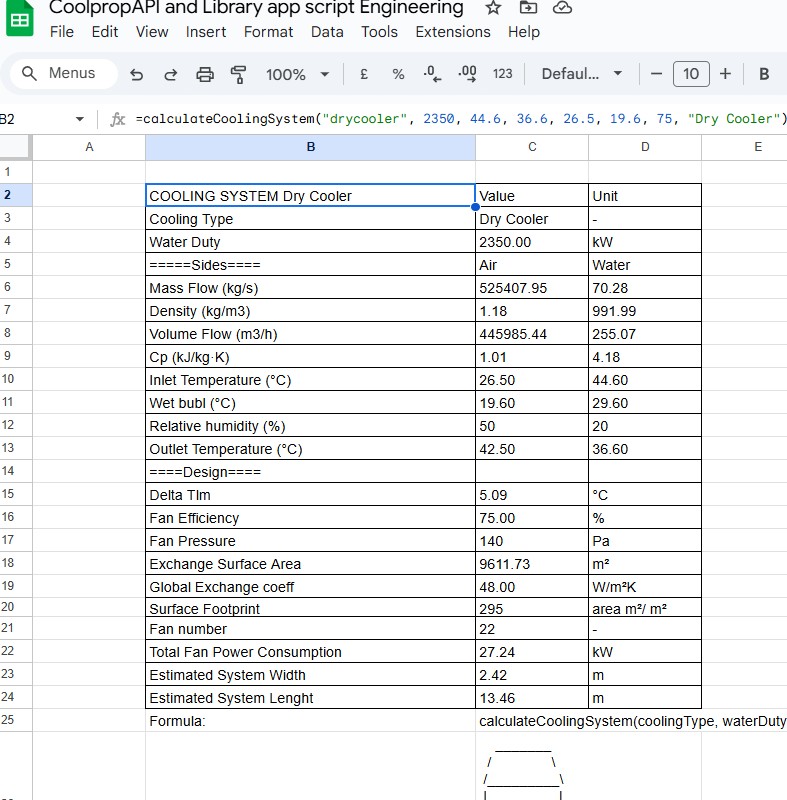The width and height of the screenshot is (787, 800).
Task: Open the Default font dropdown
Action: coord(582,74)
